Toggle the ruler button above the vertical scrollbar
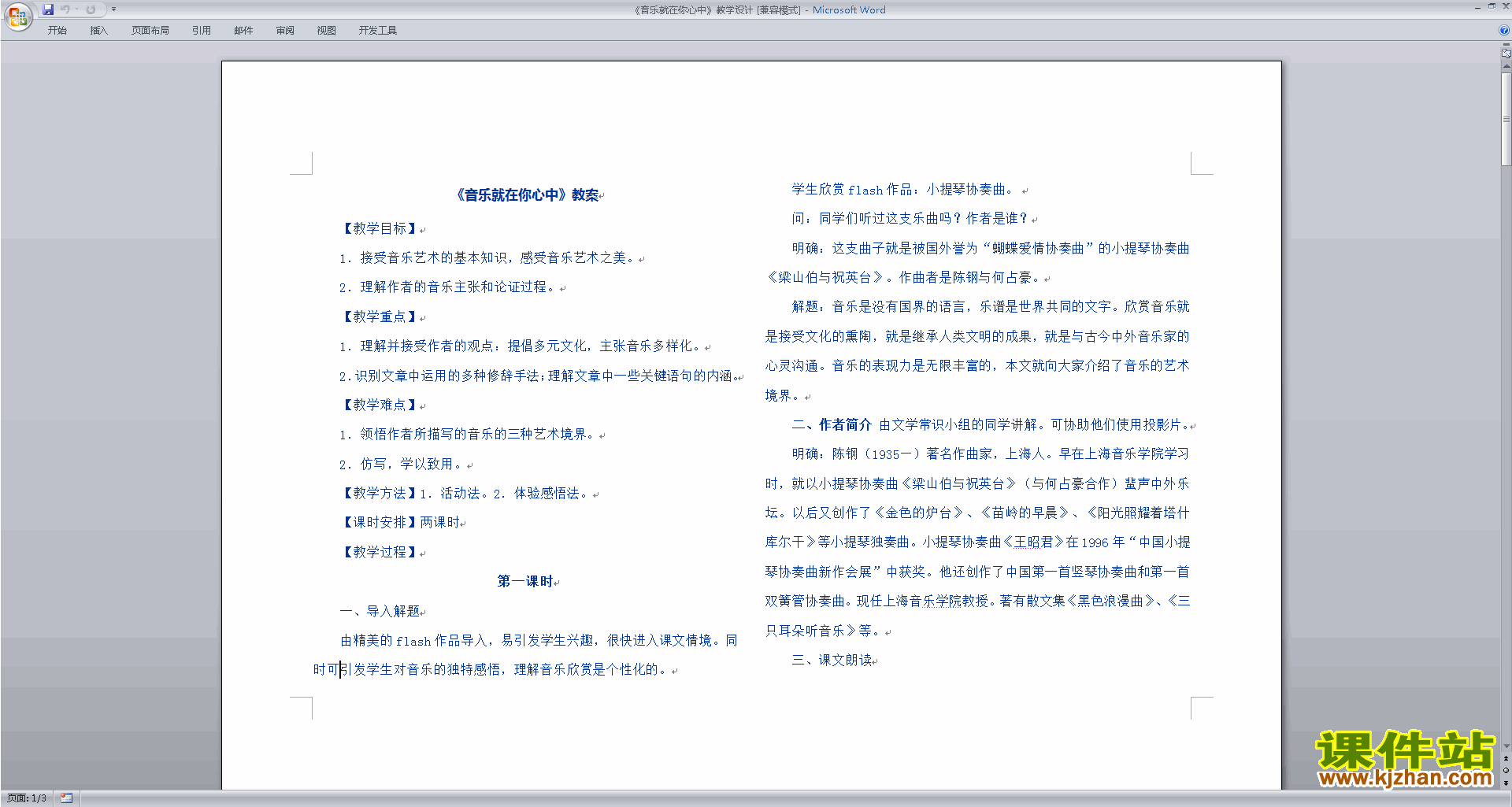 click(x=1506, y=54)
